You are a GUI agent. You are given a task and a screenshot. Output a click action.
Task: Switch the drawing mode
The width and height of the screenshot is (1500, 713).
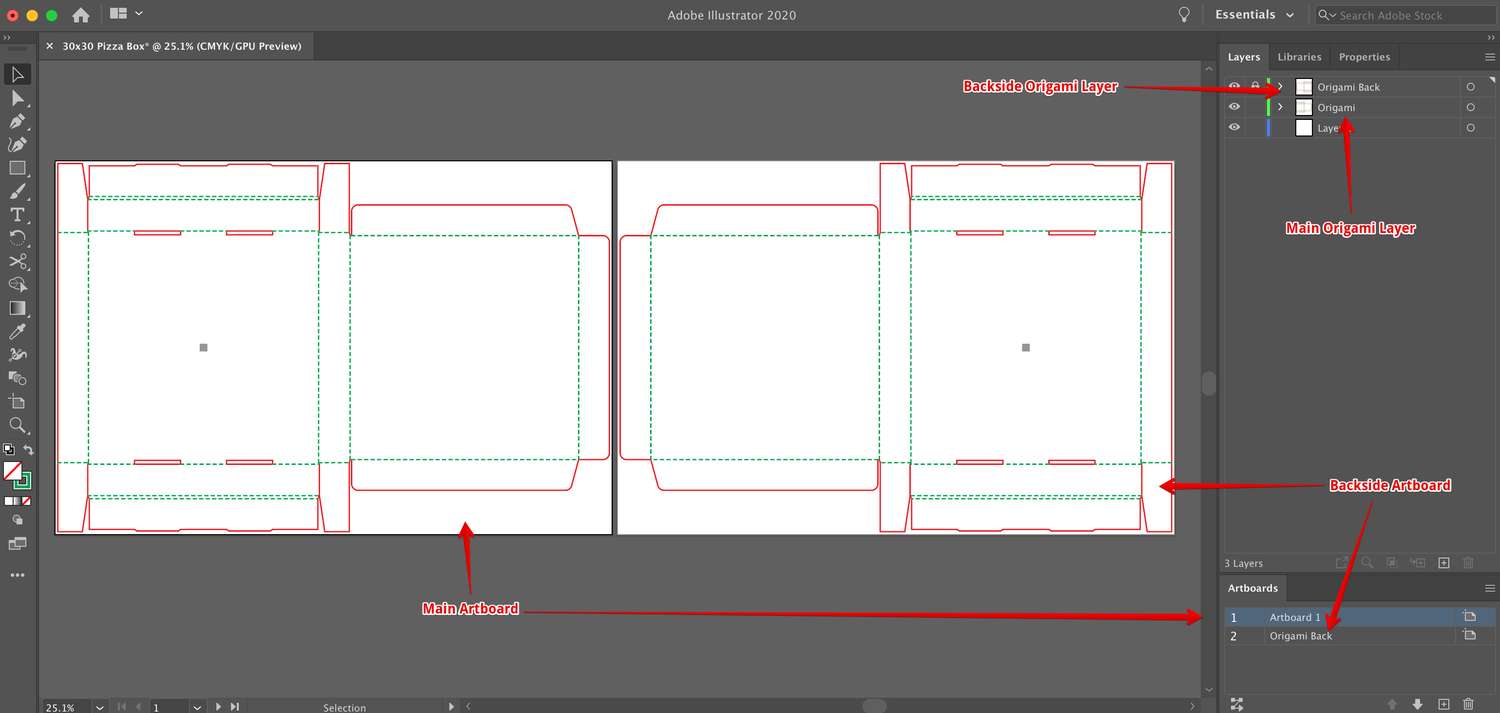[17, 520]
